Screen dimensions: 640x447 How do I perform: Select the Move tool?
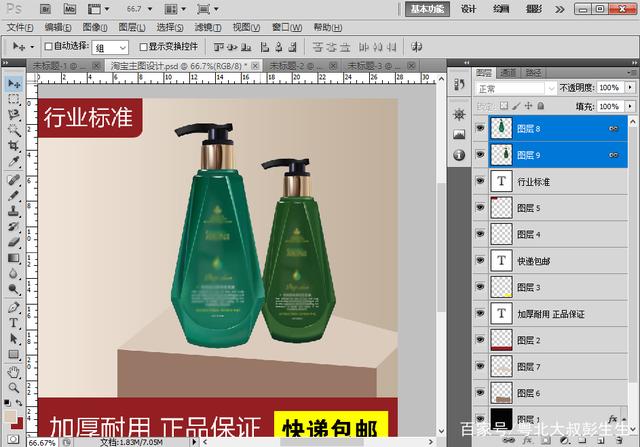14,84
